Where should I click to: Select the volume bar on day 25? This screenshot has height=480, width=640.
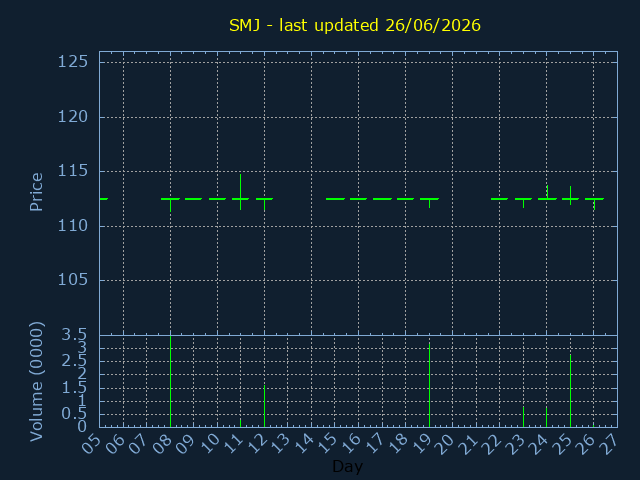coord(571,391)
